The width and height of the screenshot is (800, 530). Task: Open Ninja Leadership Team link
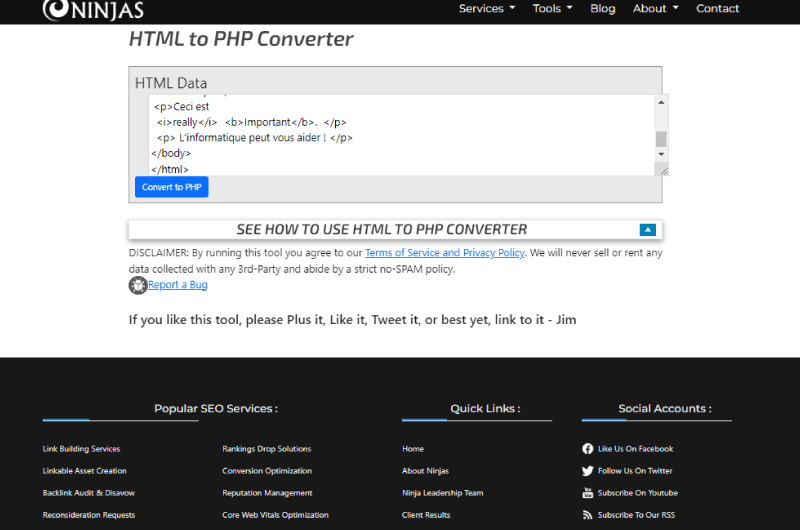442,493
